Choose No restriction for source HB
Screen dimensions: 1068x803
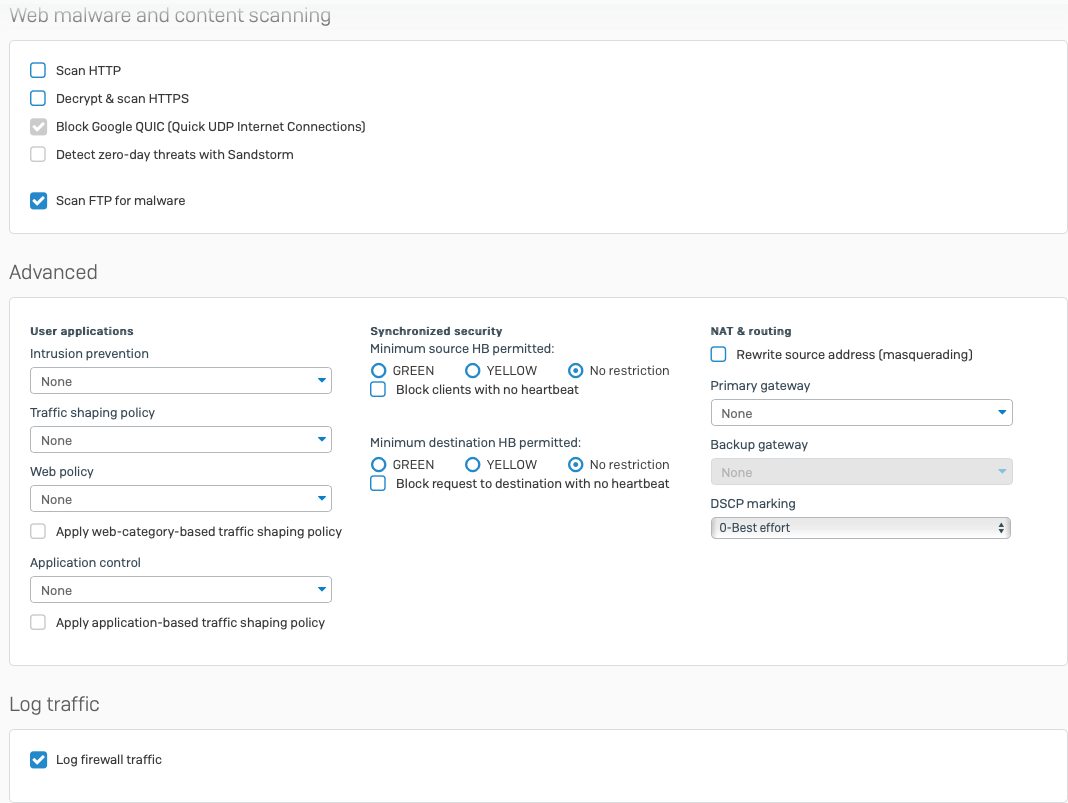576,371
